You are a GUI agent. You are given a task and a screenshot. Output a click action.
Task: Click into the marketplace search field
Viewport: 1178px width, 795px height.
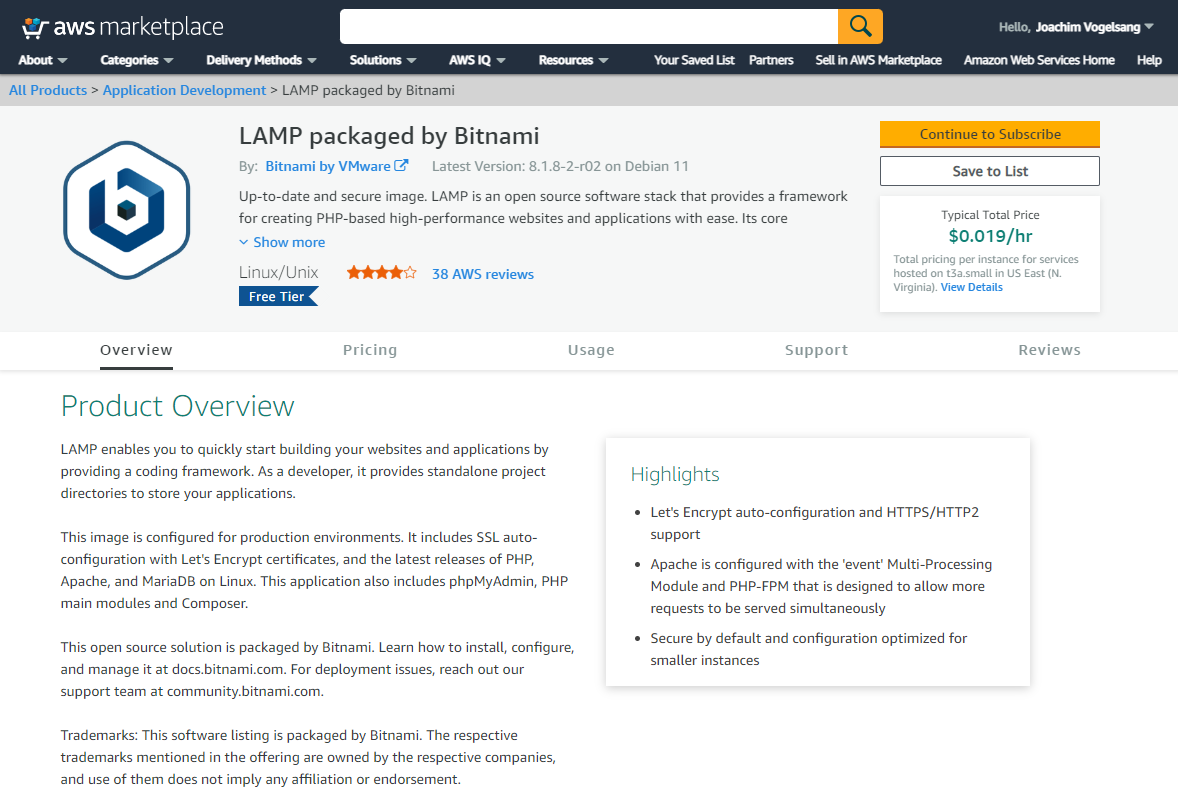pyautogui.click(x=588, y=26)
